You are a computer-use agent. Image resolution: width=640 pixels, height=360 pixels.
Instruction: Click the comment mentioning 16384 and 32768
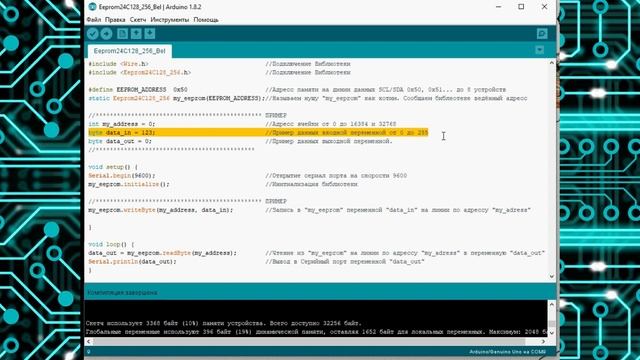click(x=331, y=124)
